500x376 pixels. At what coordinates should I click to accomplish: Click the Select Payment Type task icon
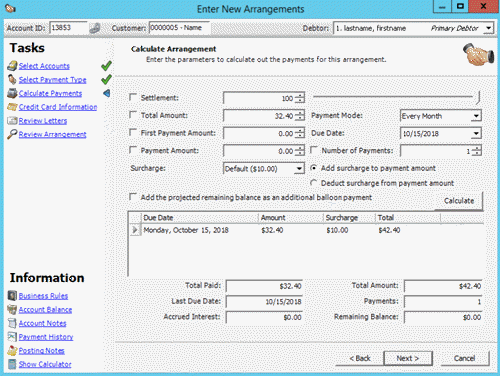(12, 79)
